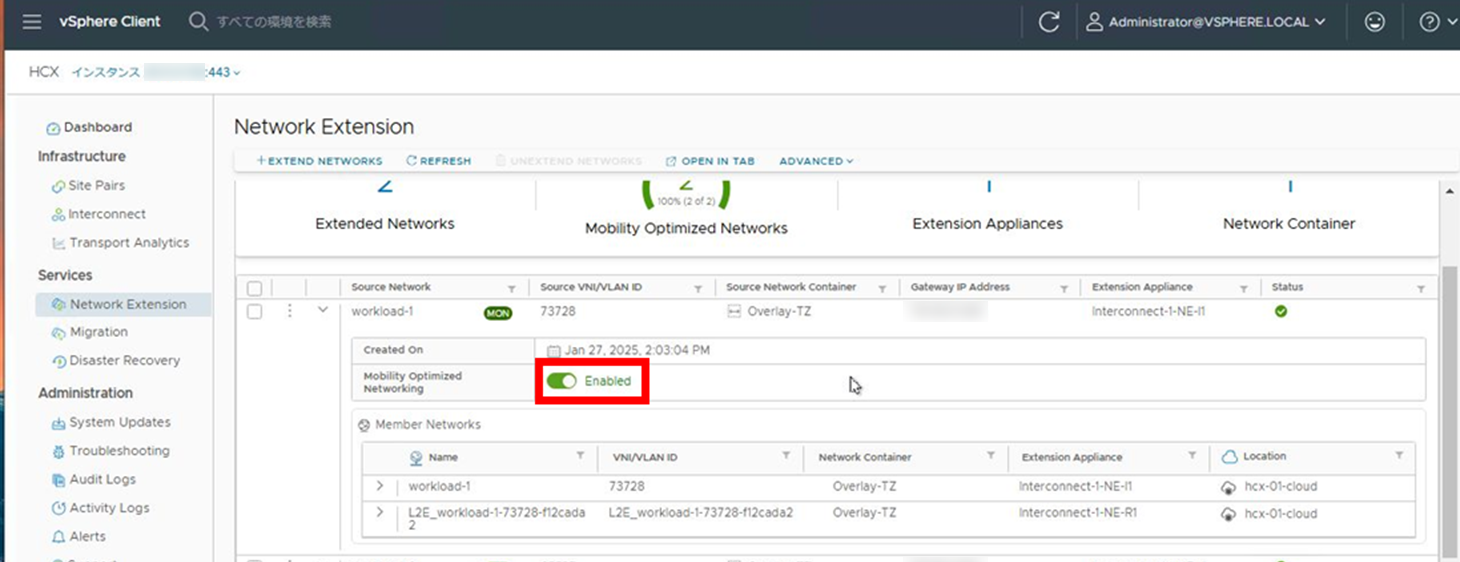
Task: Click the Transport Analytics chart icon
Action: coord(58,243)
